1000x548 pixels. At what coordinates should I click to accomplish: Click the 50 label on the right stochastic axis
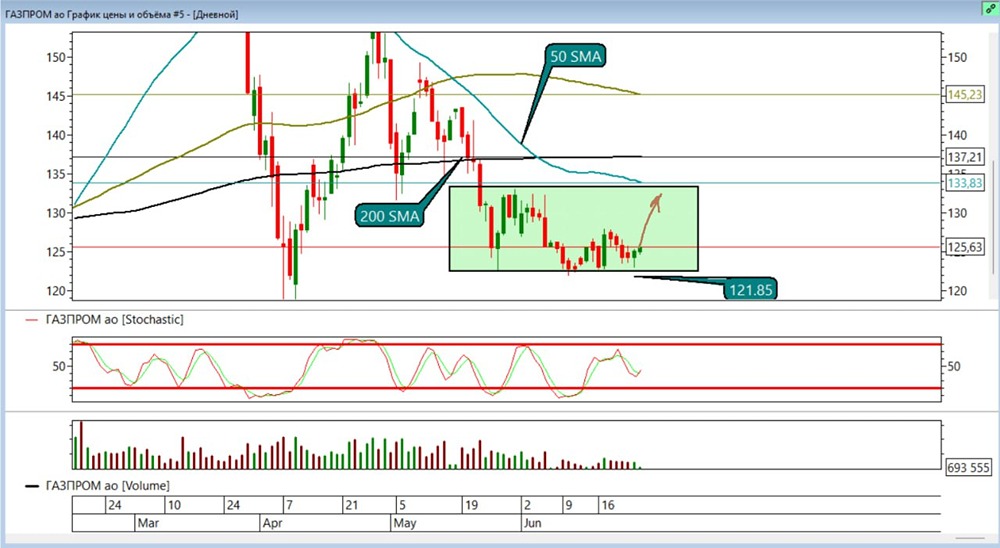(x=954, y=367)
